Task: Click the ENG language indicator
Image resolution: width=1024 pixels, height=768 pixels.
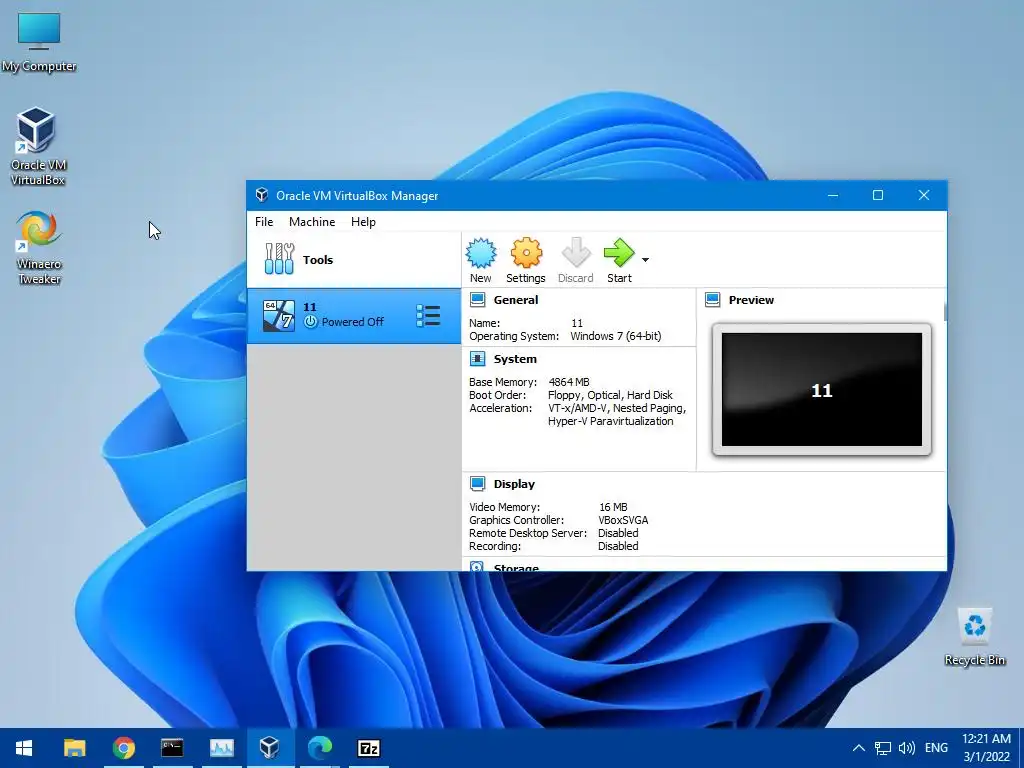Action: pos(936,748)
